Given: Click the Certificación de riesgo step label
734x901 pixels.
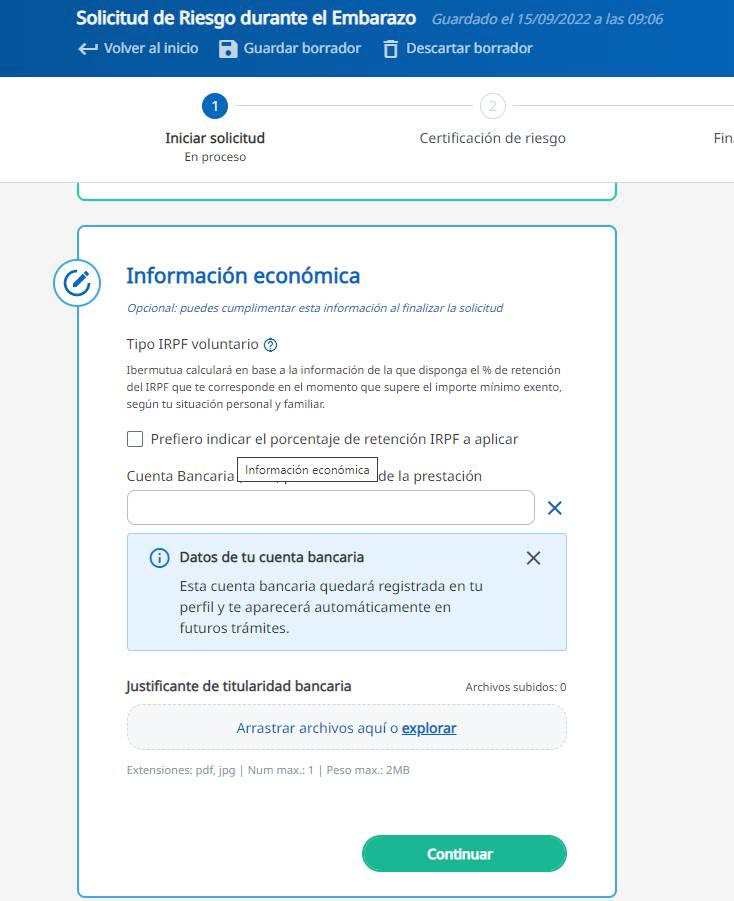Looking at the screenshot, I should tap(492, 138).
